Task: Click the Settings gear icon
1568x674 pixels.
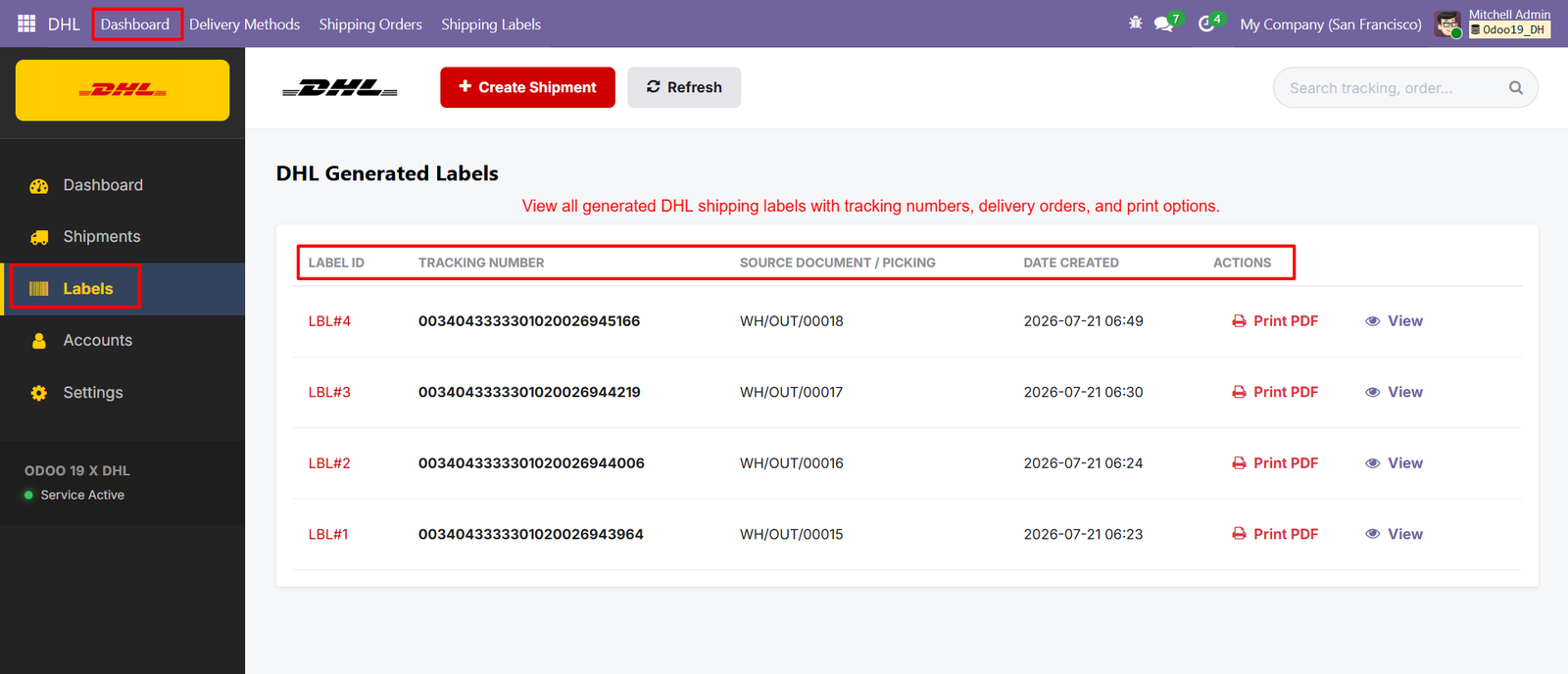Action: (x=39, y=393)
